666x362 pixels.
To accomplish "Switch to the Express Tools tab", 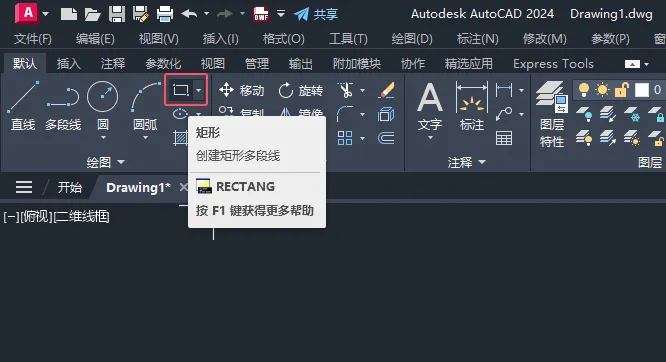I will pyautogui.click(x=553, y=64).
